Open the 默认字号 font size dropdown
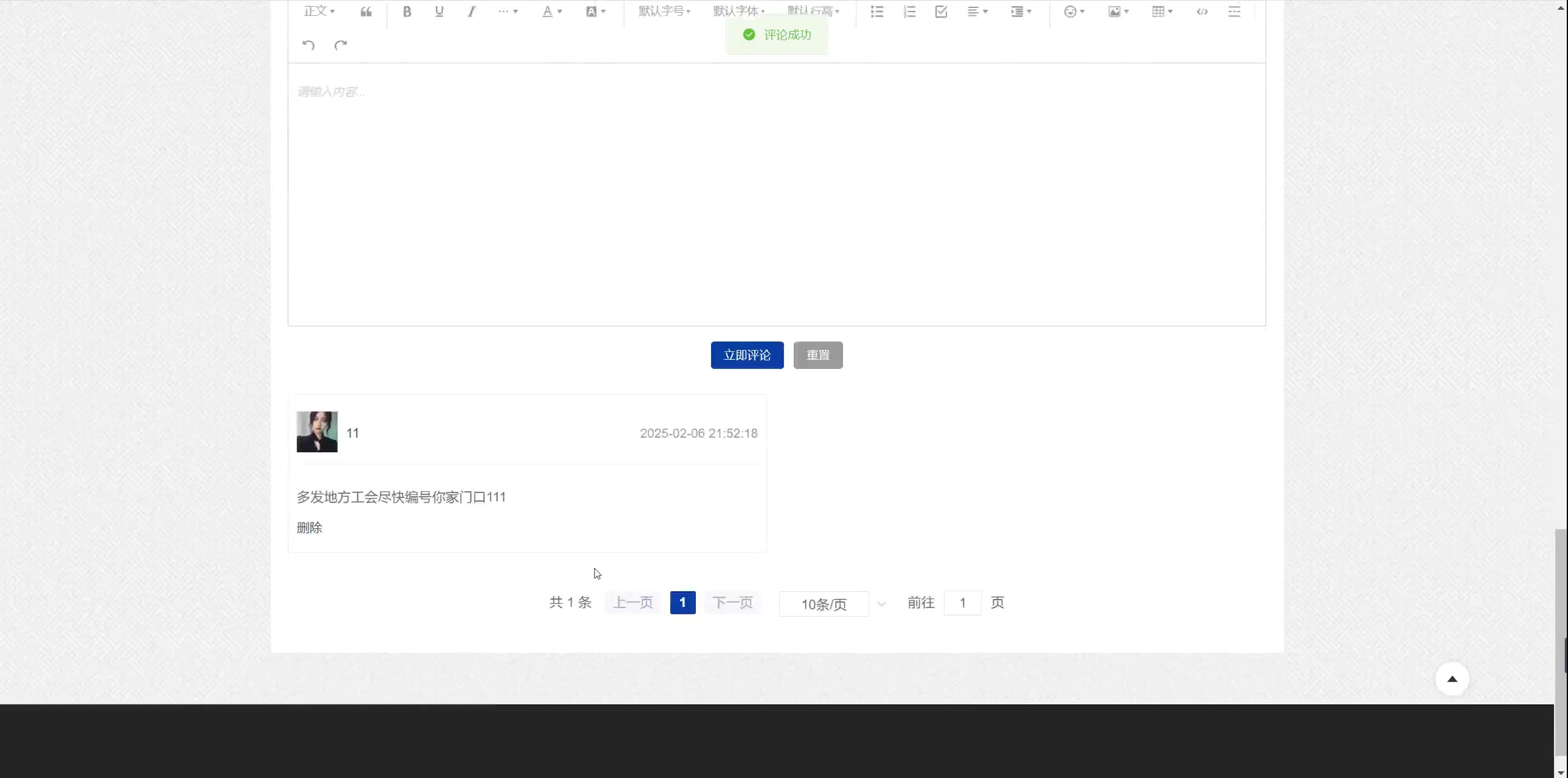The width and height of the screenshot is (1568, 778). point(664,12)
